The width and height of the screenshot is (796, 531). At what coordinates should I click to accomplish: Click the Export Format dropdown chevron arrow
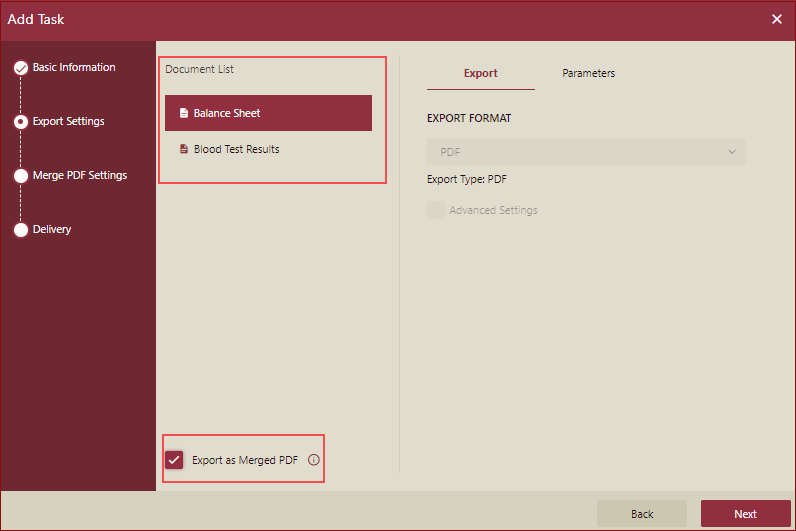(732, 152)
